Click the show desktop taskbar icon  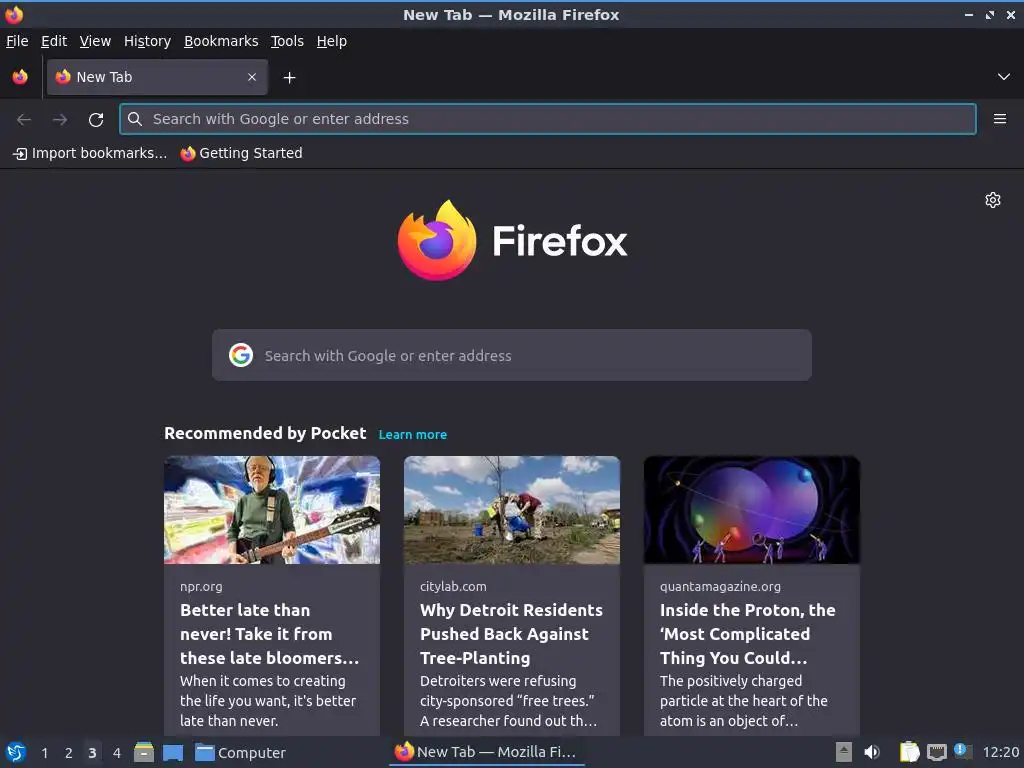[x=173, y=753]
